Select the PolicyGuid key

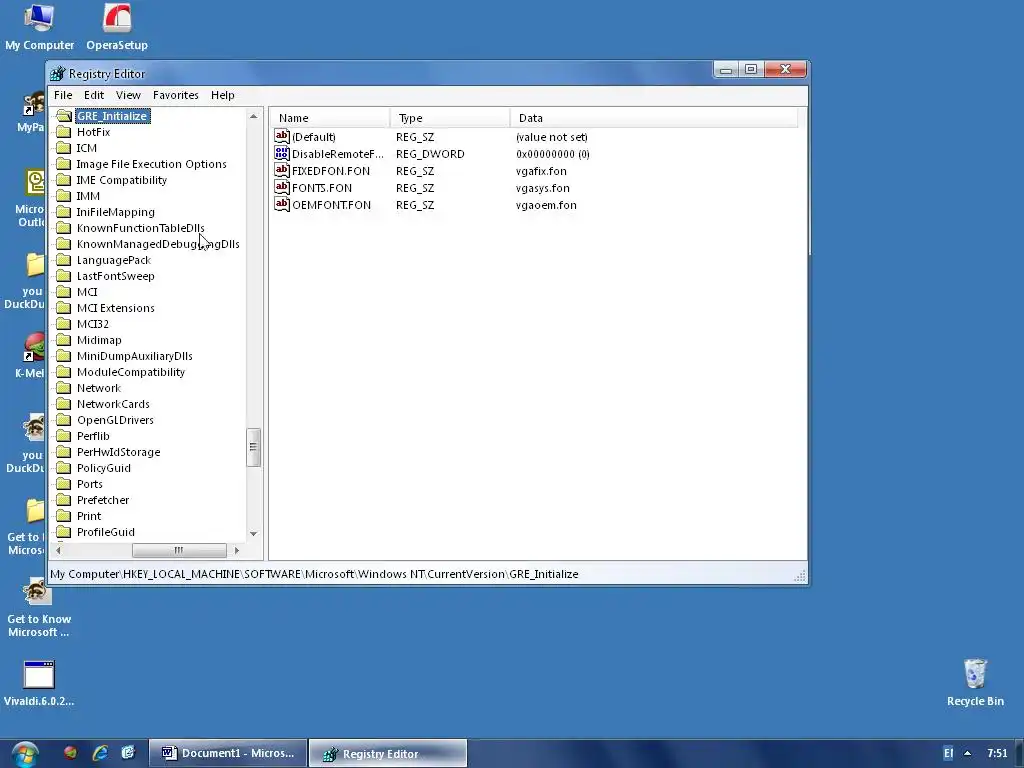tap(104, 468)
